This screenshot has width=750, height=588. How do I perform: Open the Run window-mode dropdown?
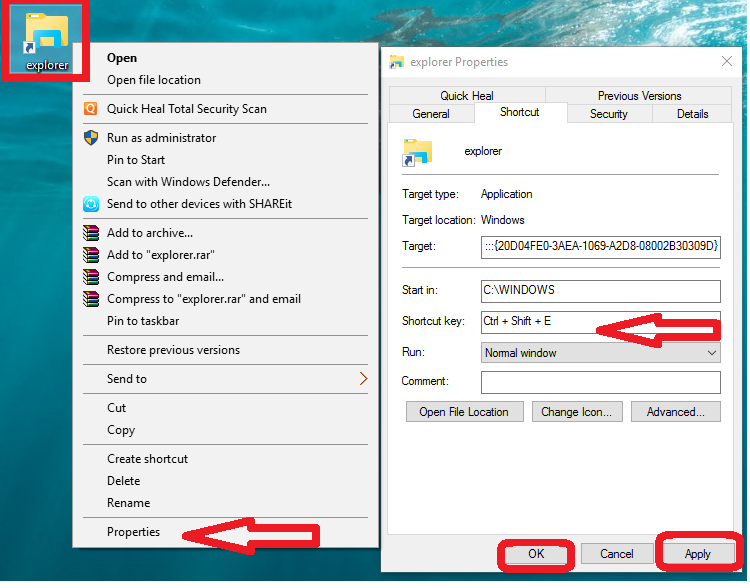point(601,353)
